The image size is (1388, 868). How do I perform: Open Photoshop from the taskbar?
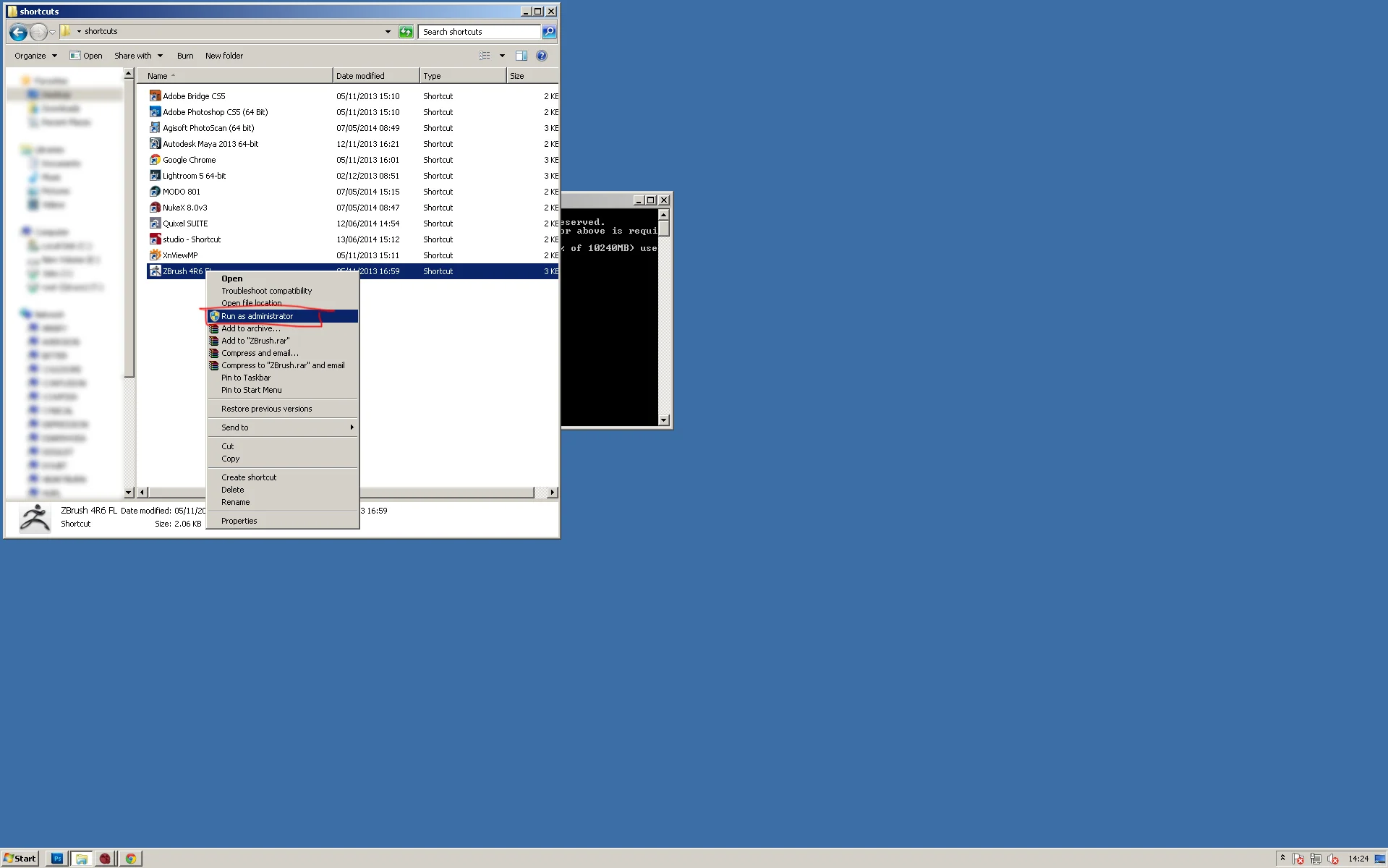(x=57, y=859)
